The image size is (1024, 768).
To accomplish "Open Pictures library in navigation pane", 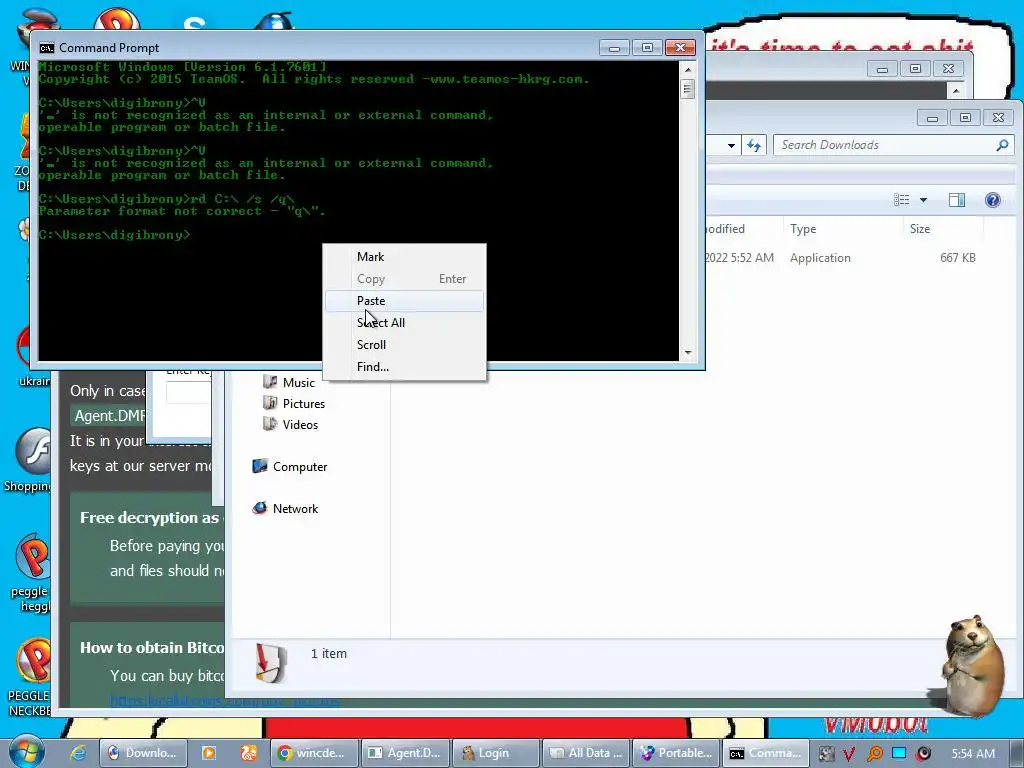I will click(293, 404).
